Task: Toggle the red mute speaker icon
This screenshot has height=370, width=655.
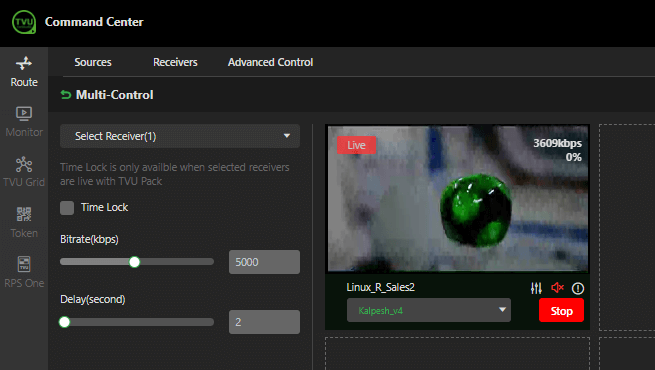Action: click(x=557, y=288)
